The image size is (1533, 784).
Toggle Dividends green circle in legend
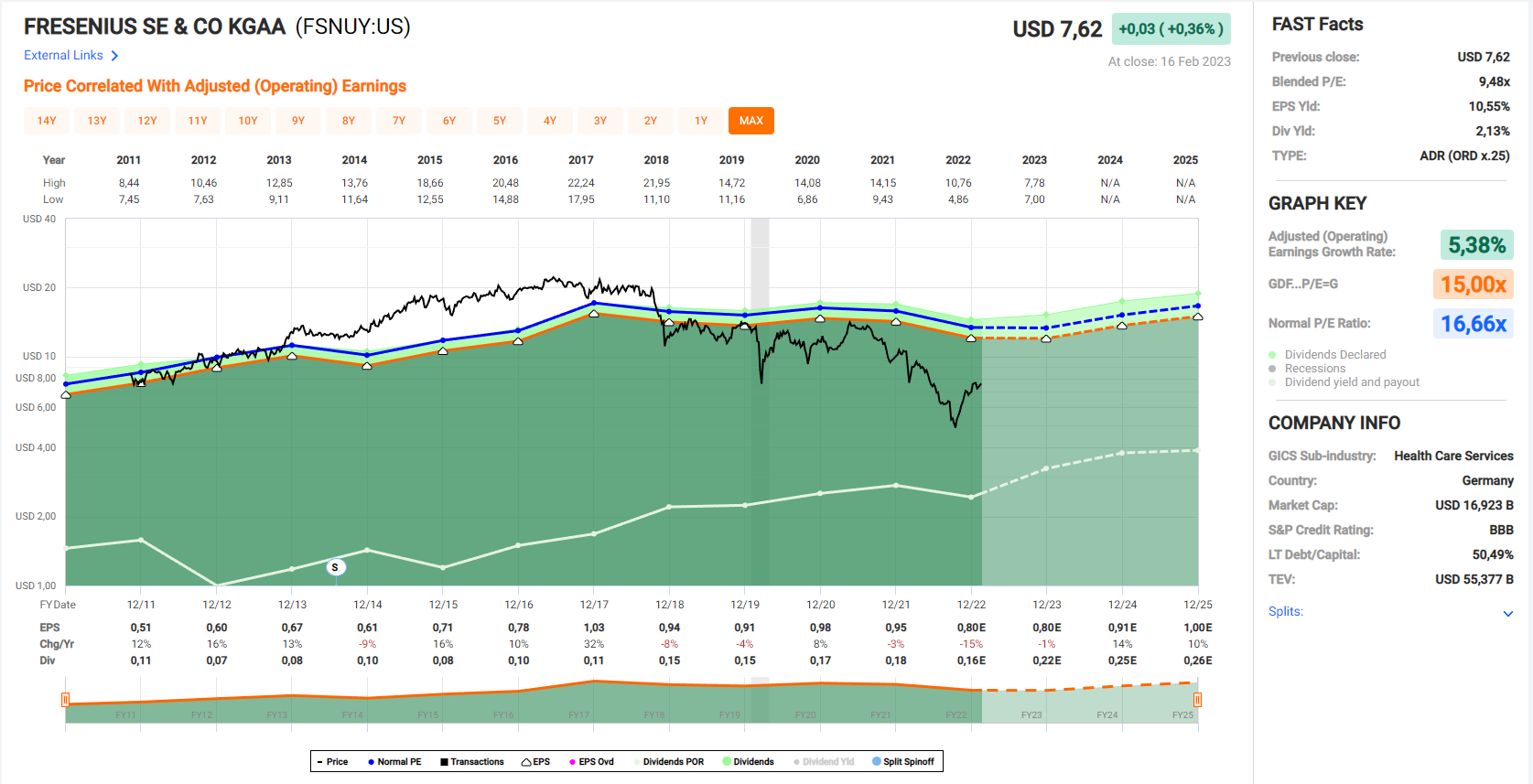[727, 762]
